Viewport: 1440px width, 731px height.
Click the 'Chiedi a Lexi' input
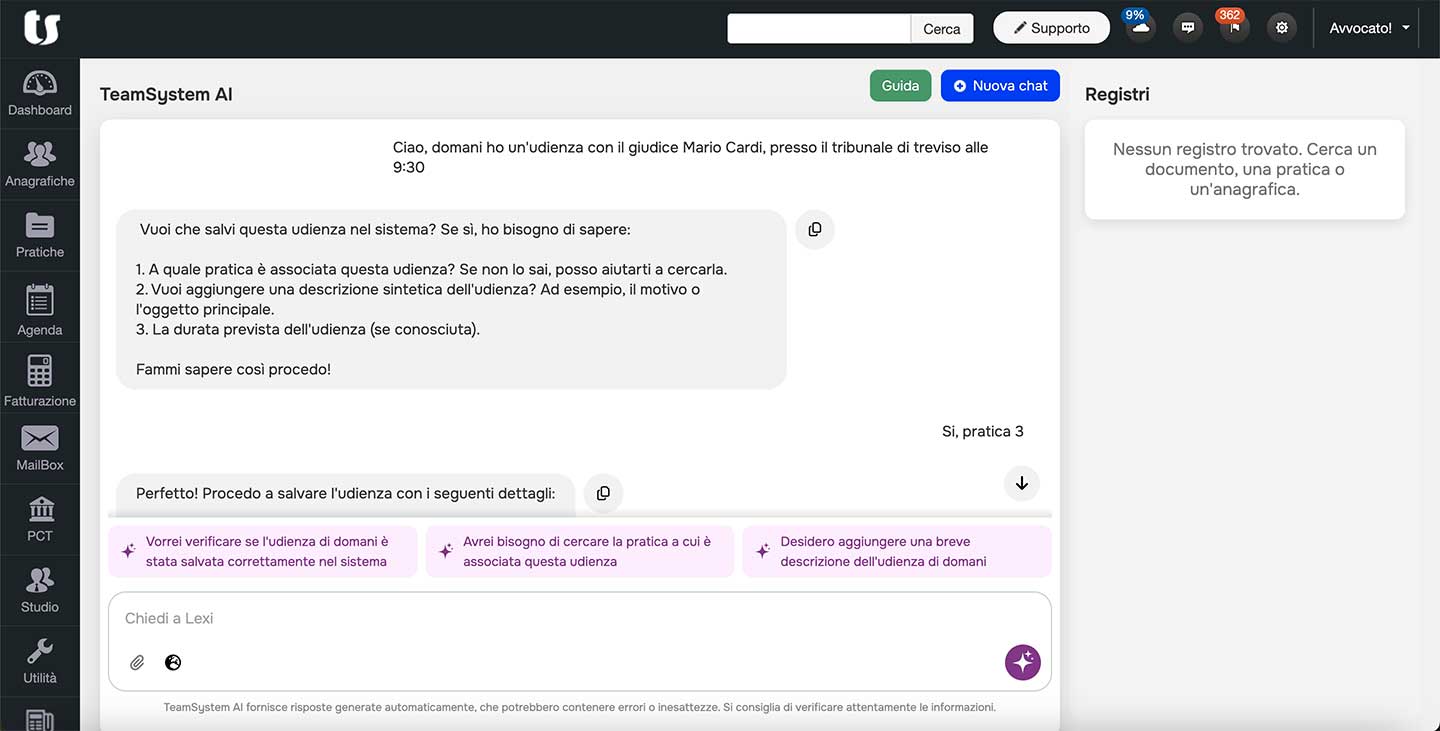click(580, 618)
